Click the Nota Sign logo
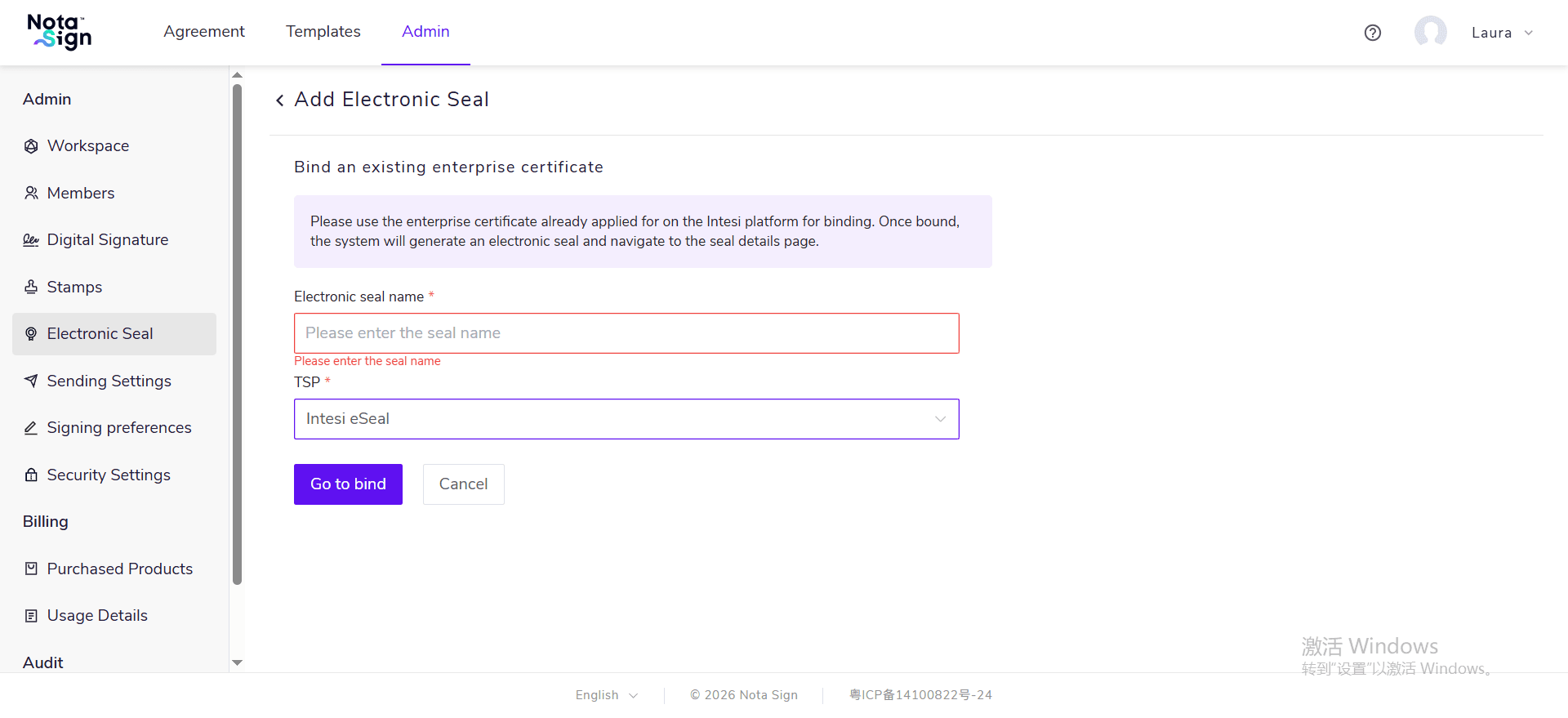 point(60,32)
